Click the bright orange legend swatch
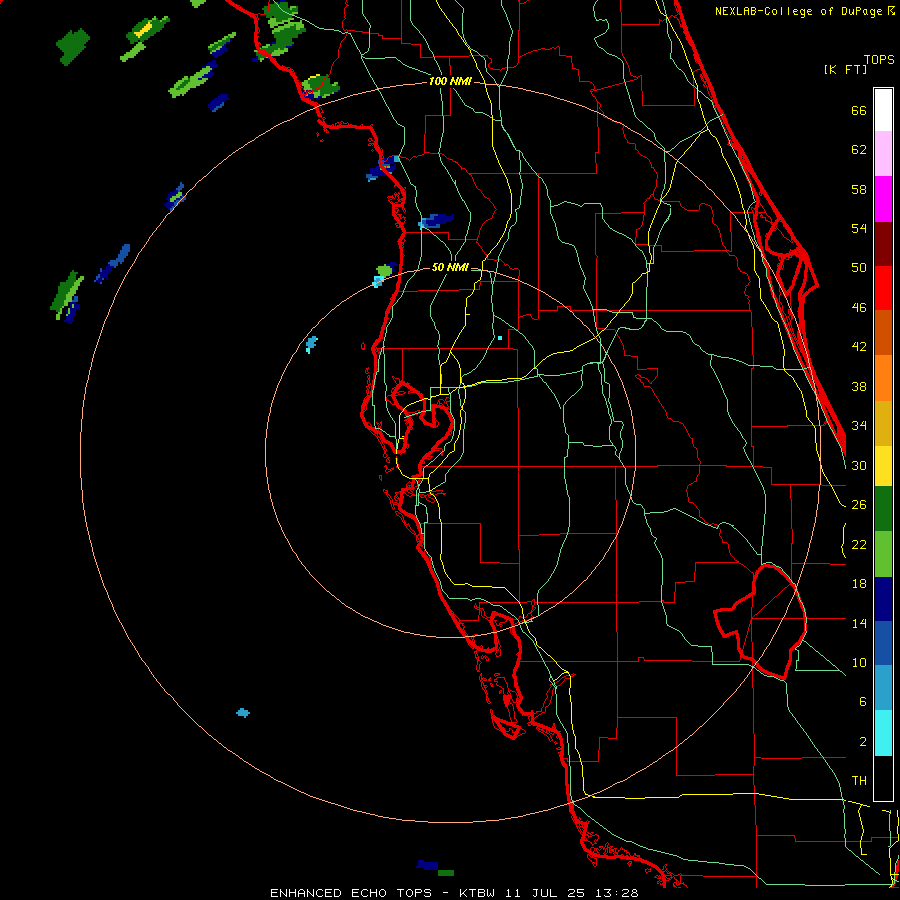This screenshot has height=900, width=900. pyautogui.click(x=883, y=378)
